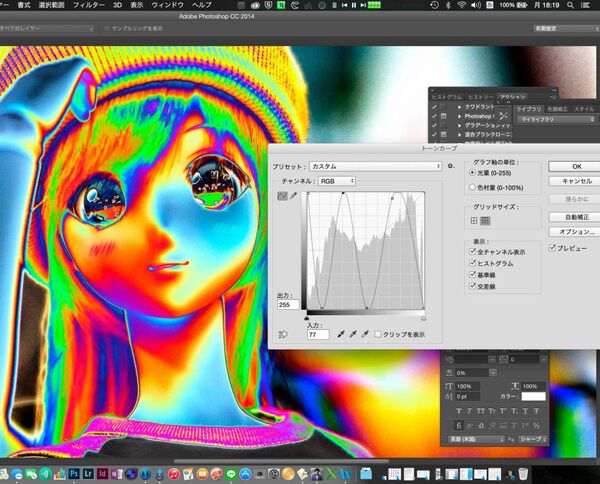Apply all caps text style
Image resolution: width=600 pixels, height=484 pixels.
(481, 411)
